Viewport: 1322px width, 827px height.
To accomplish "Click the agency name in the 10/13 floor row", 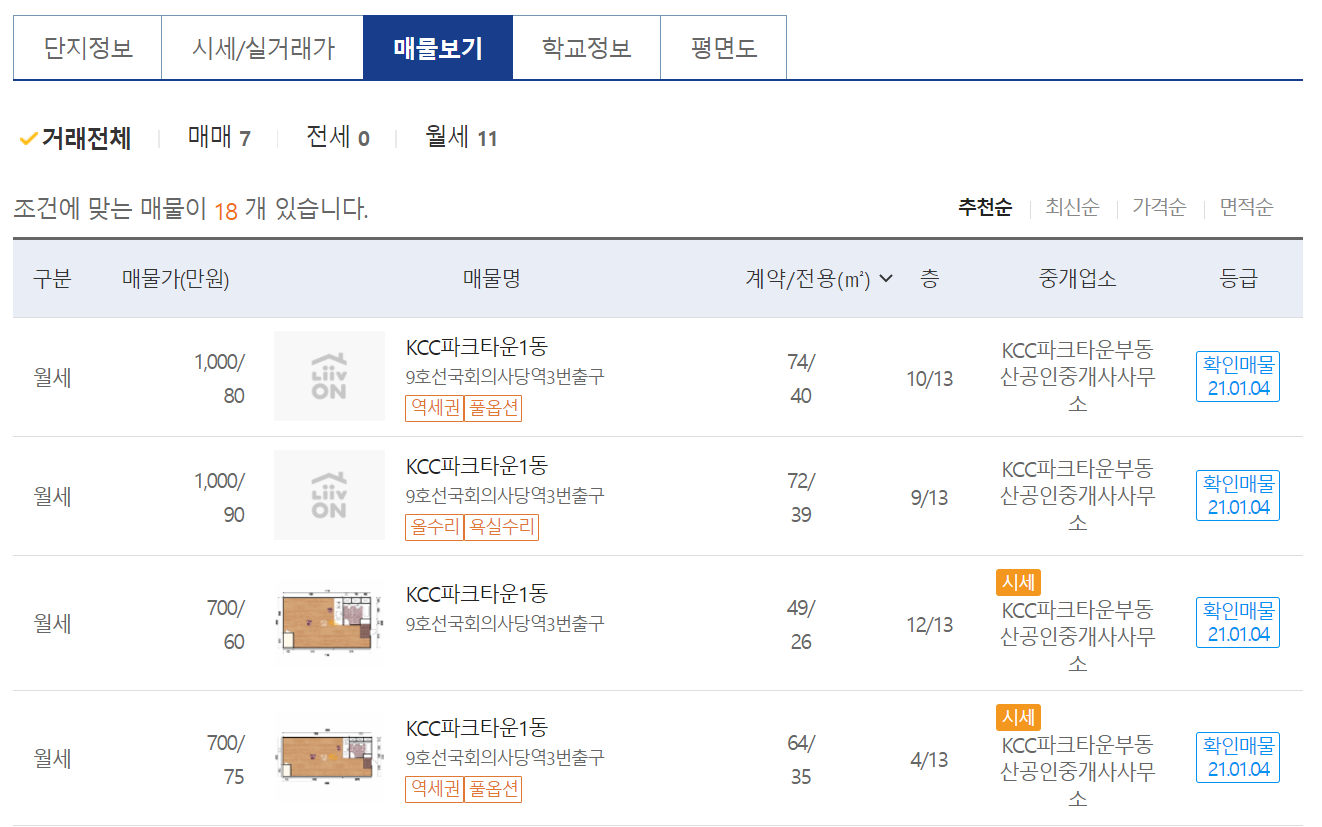I will (1077, 377).
